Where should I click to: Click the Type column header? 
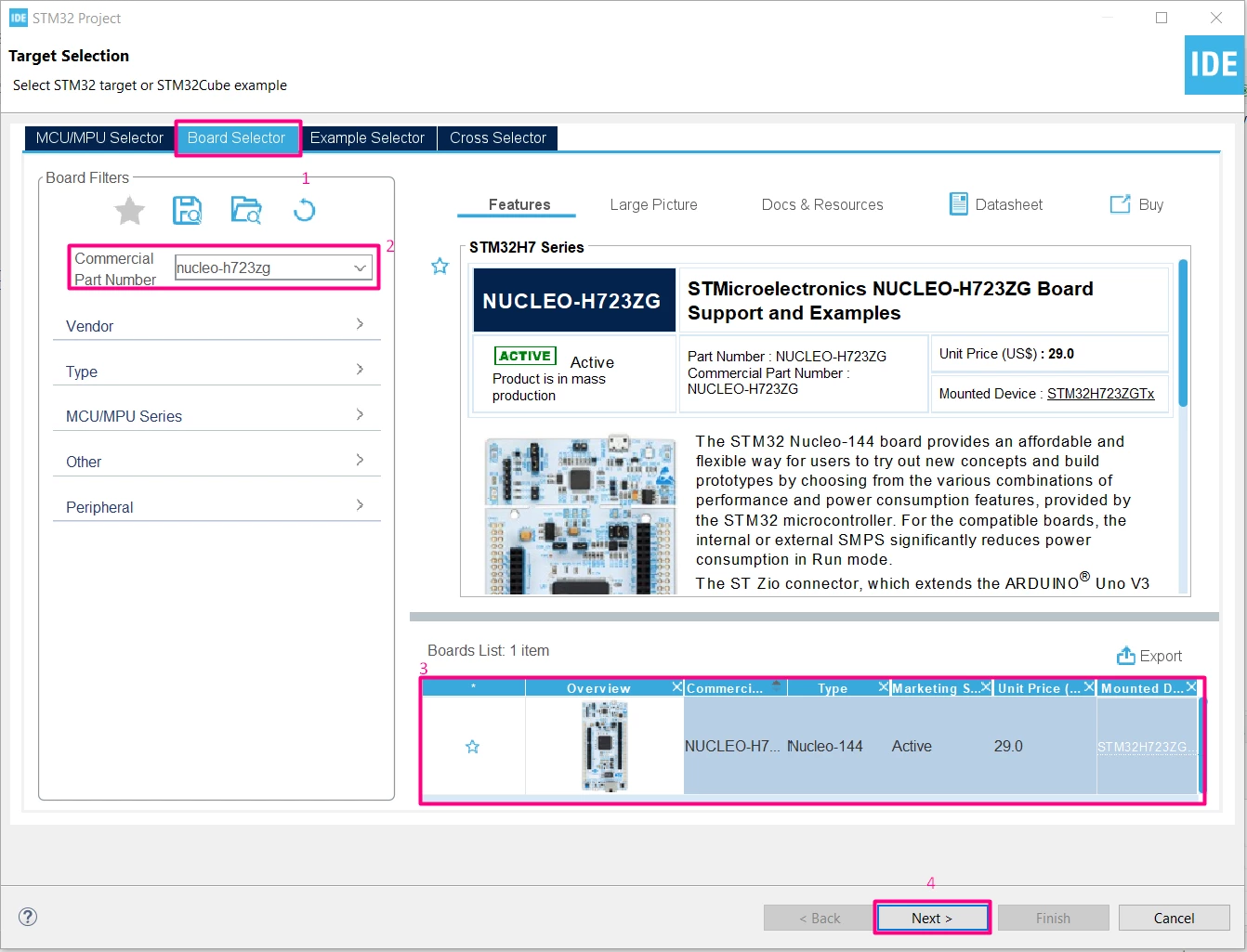(833, 688)
